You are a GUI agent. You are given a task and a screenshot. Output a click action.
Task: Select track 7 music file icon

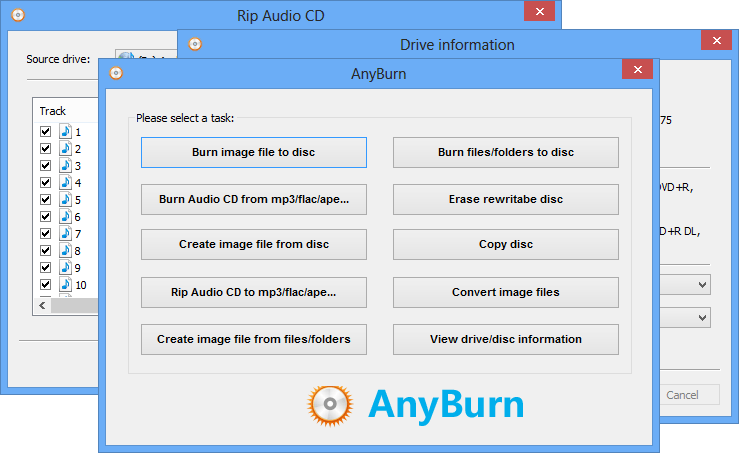click(66, 233)
